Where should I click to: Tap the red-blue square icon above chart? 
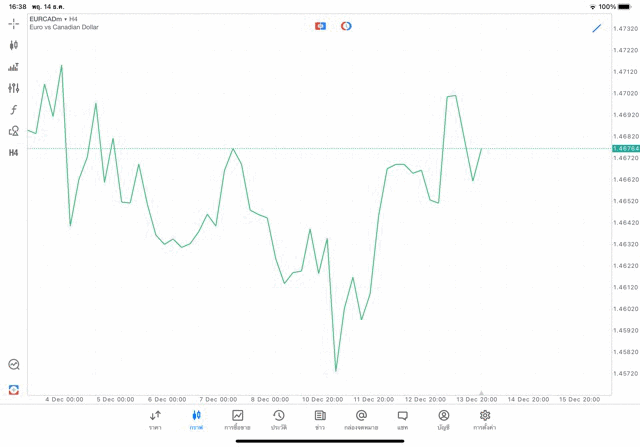pyautogui.click(x=320, y=26)
